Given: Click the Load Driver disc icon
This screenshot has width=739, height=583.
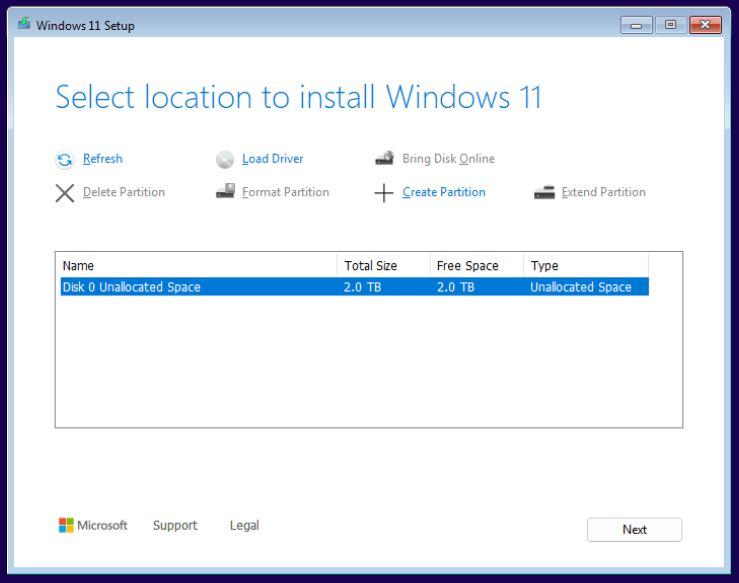Looking at the screenshot, I should click(x=225, y=160).
